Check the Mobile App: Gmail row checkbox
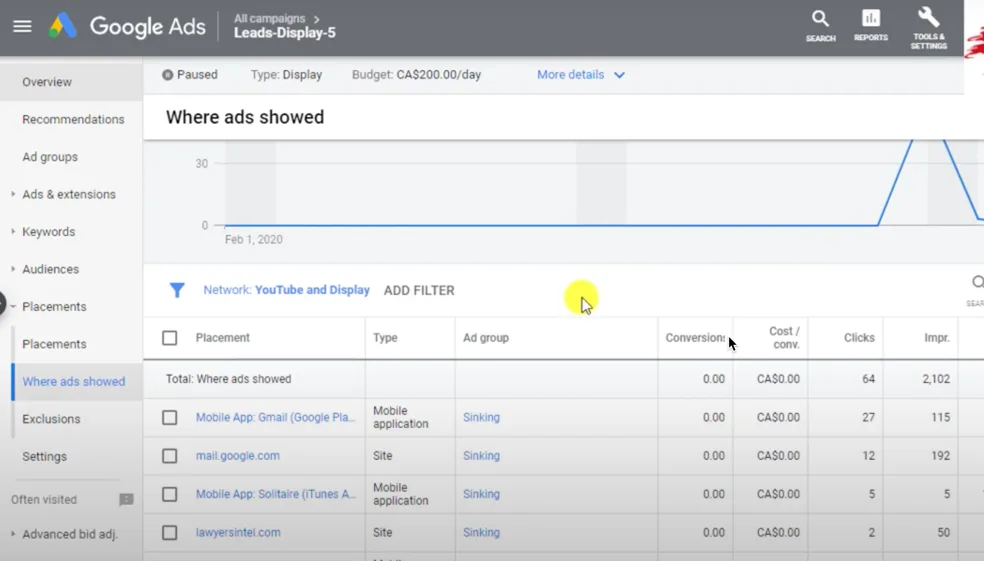Screen dimensions: 984x561 pos(169,417)
